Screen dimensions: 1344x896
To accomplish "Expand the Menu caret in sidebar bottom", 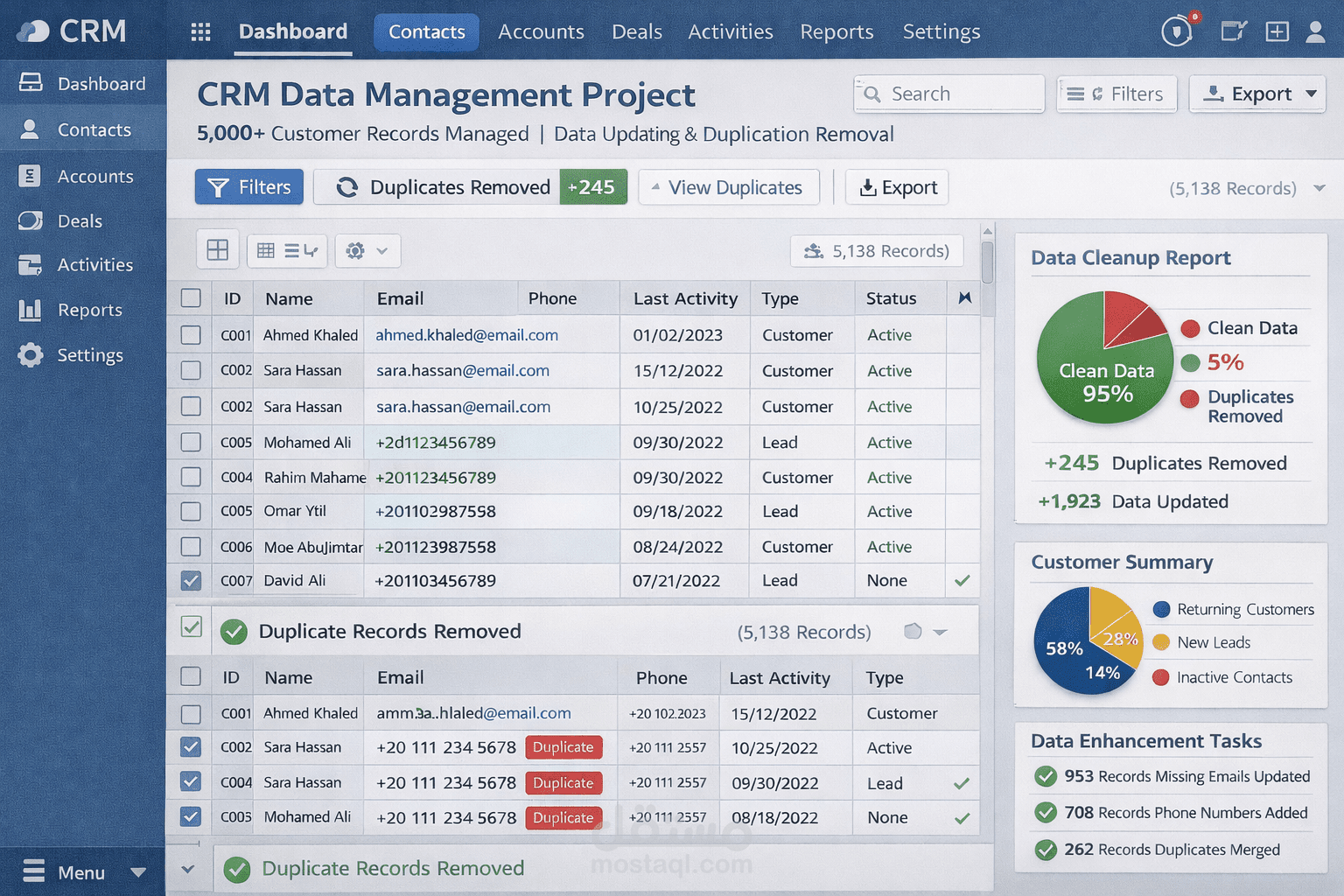I will 138,872.
